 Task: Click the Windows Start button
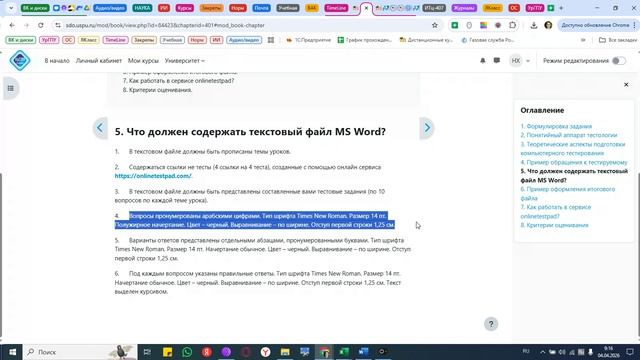[12, 352]
